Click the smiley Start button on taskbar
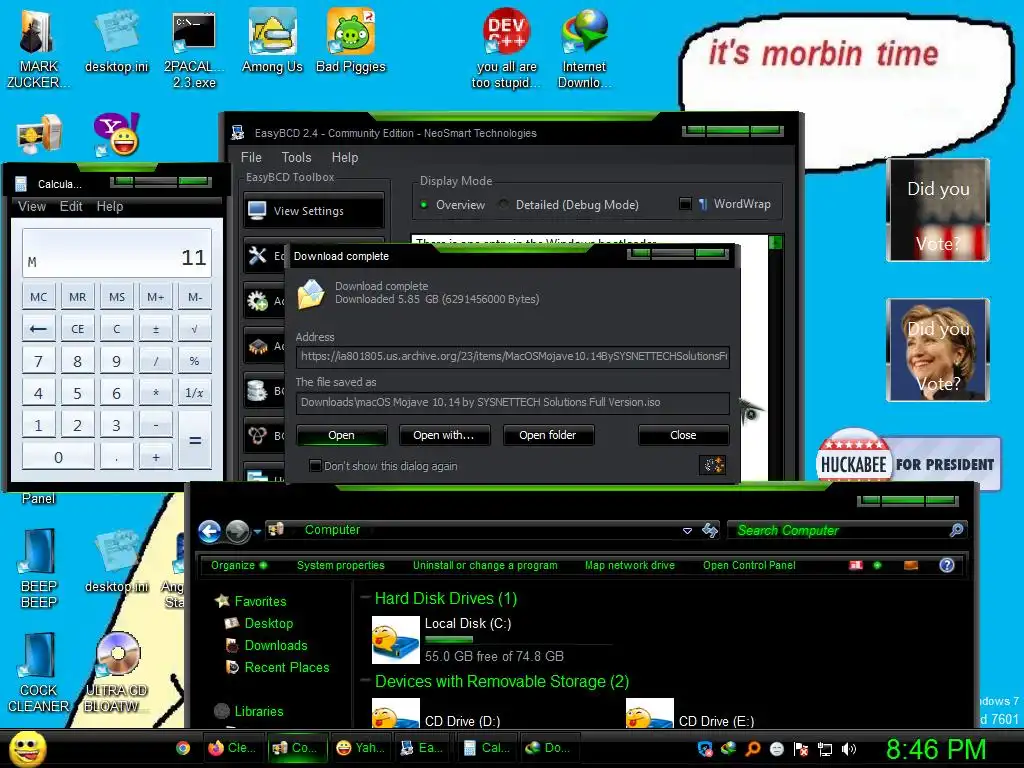 coord(27,749)
